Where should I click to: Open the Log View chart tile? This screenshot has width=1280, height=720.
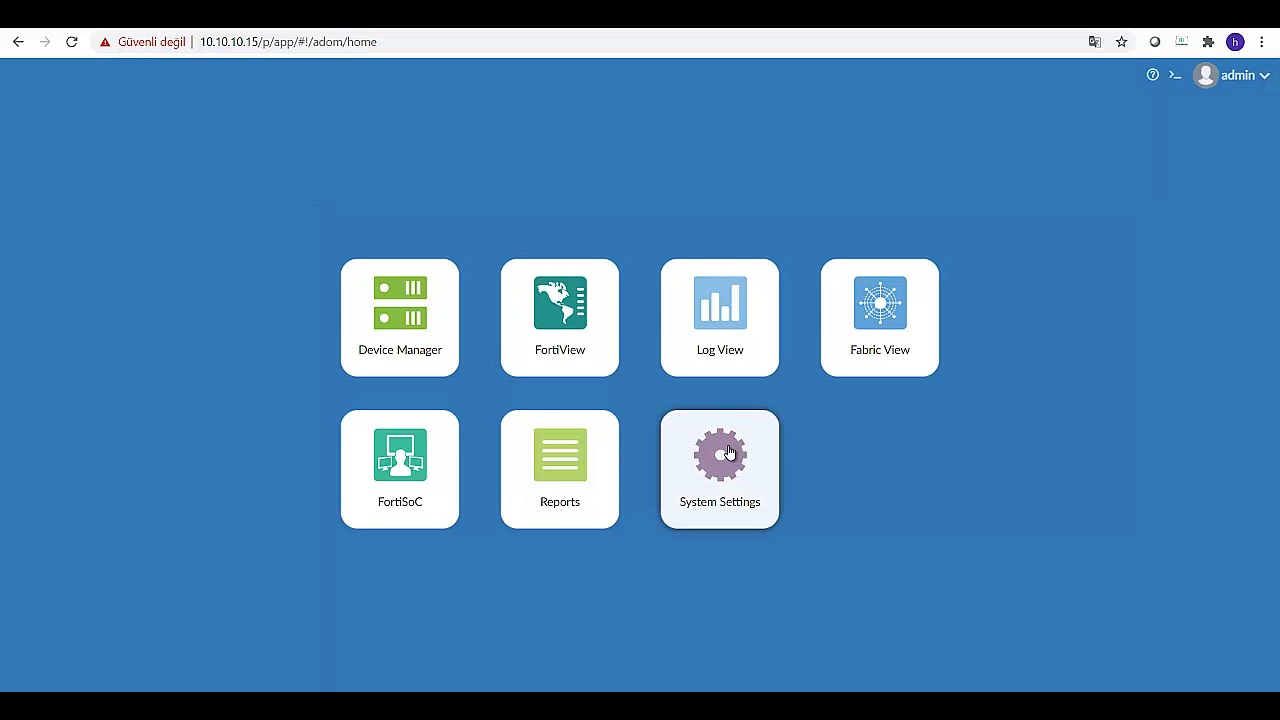(x=720, y=318)
